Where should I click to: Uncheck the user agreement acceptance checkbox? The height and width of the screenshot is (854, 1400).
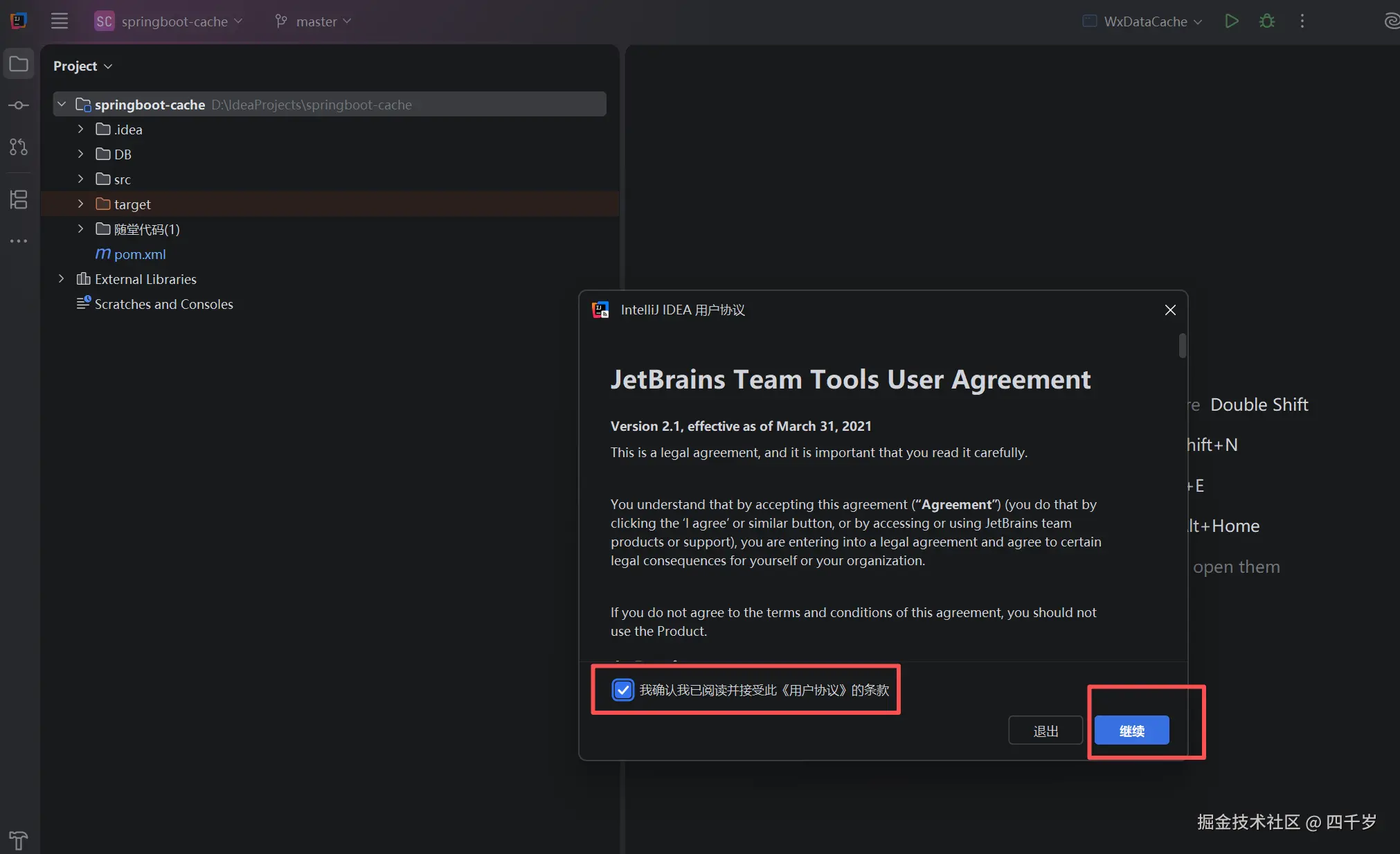(x=622, y=690)
